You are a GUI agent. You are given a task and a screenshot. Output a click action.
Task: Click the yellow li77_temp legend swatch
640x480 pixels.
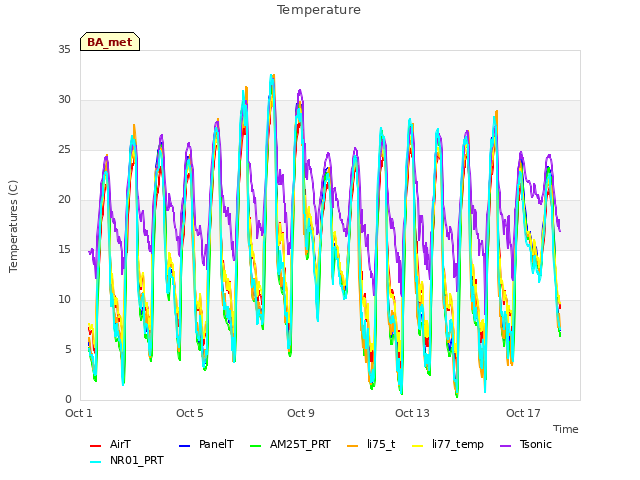pos(418,446)
